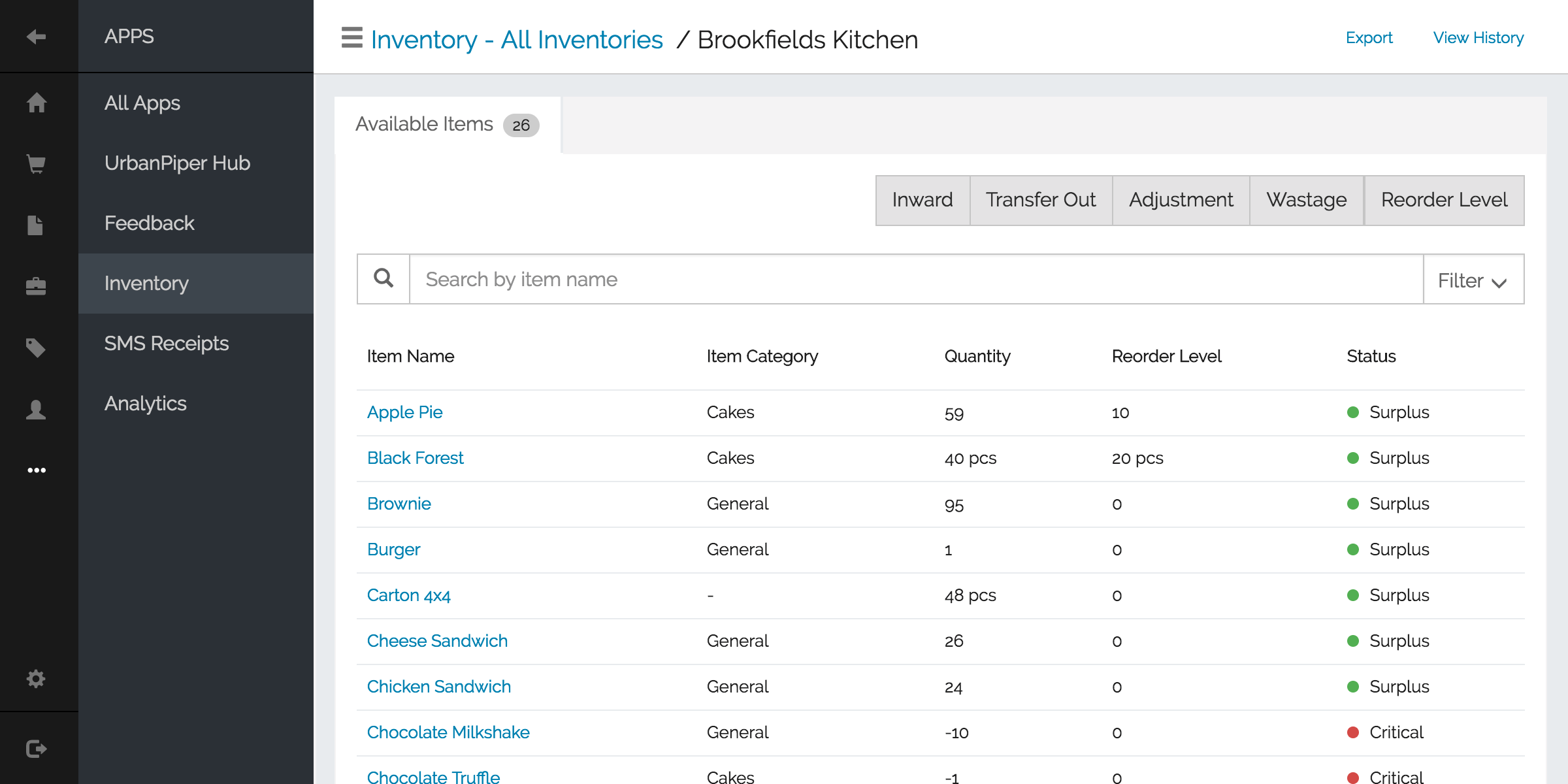Screen dimensions: 1568x784
Task: Click the Brookfields Kitchen title text
Action: coord(808,40)
